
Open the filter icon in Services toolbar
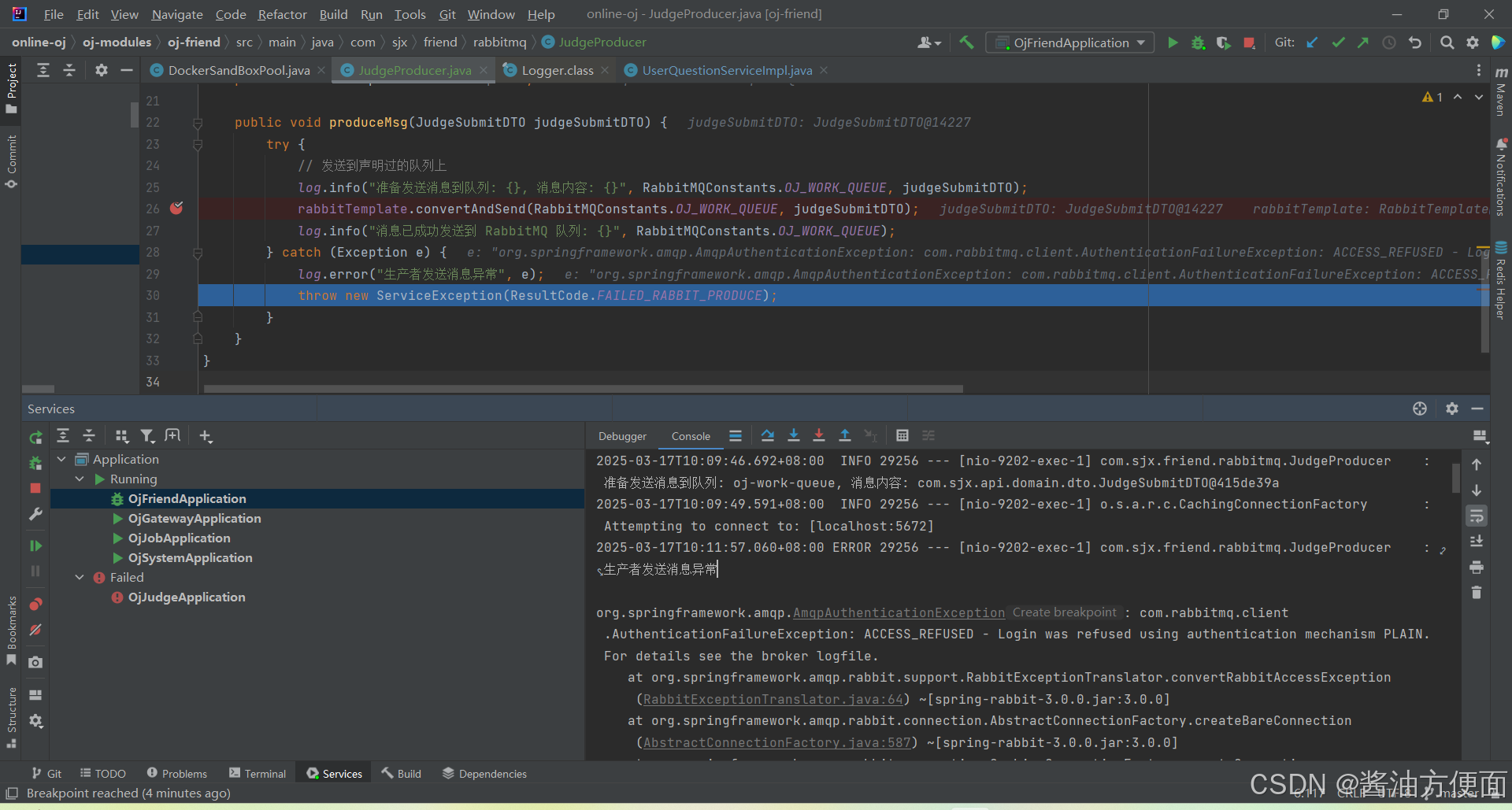pyautogui.click(x=147, y=435)
